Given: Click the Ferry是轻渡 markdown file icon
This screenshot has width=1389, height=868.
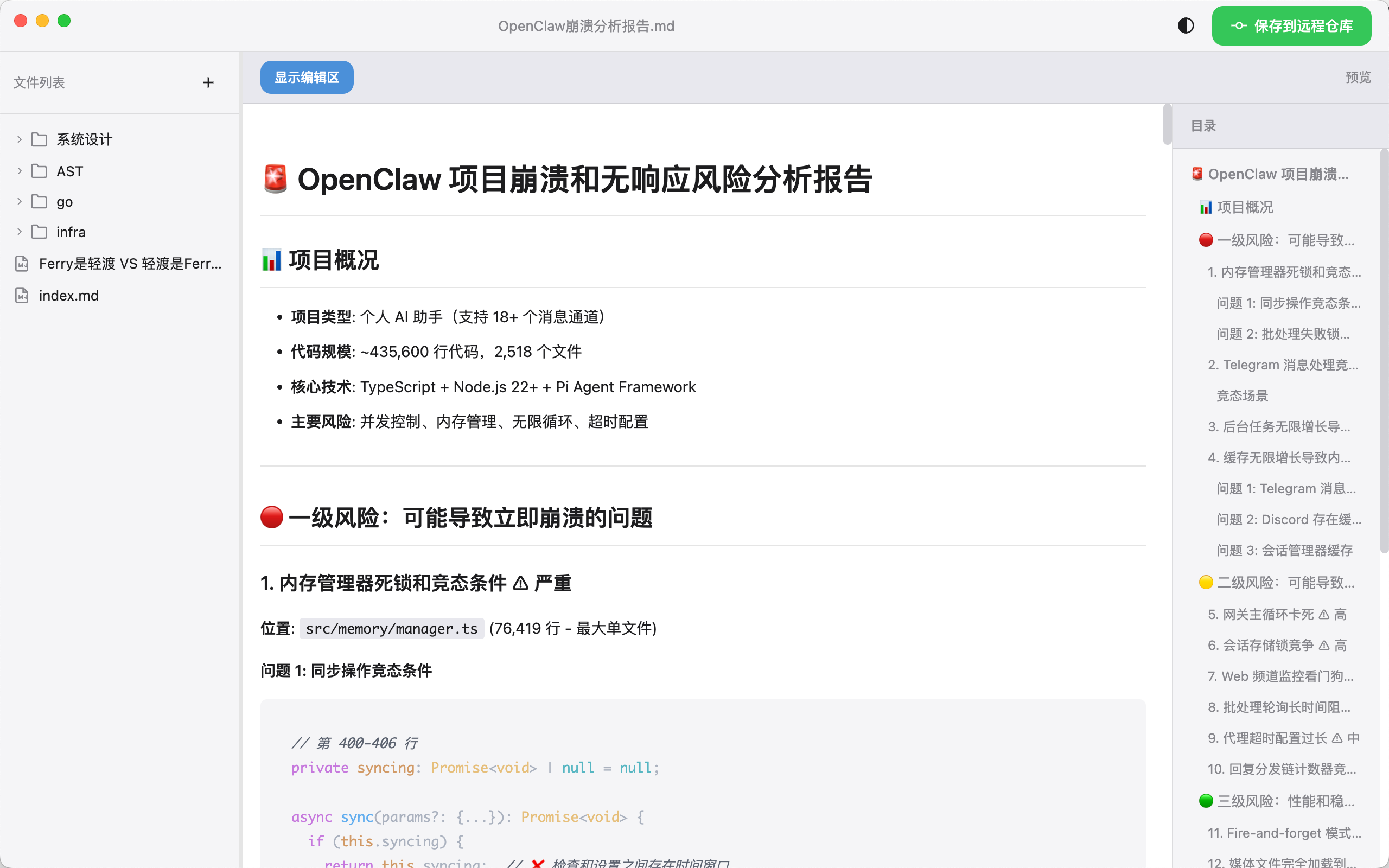Looking at the screenshot, I should tap(22, 264).
